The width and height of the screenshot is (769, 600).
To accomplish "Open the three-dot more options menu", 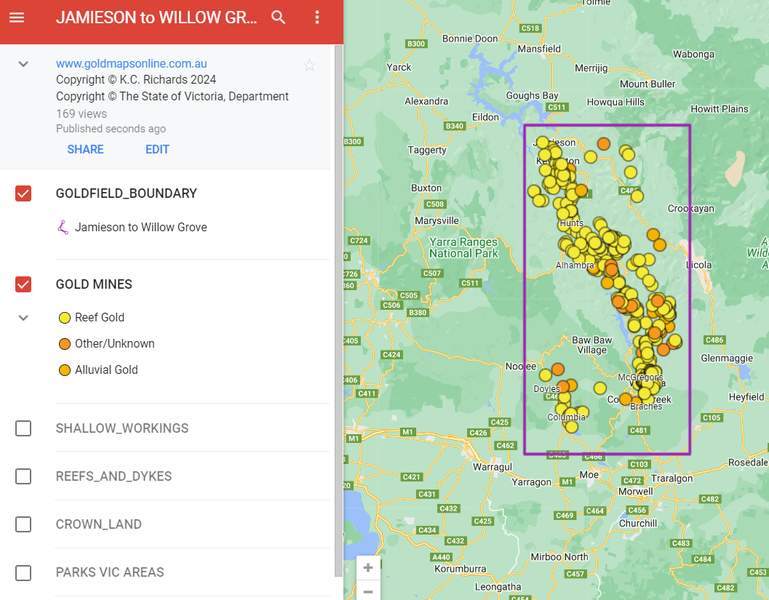I will 317,18.
